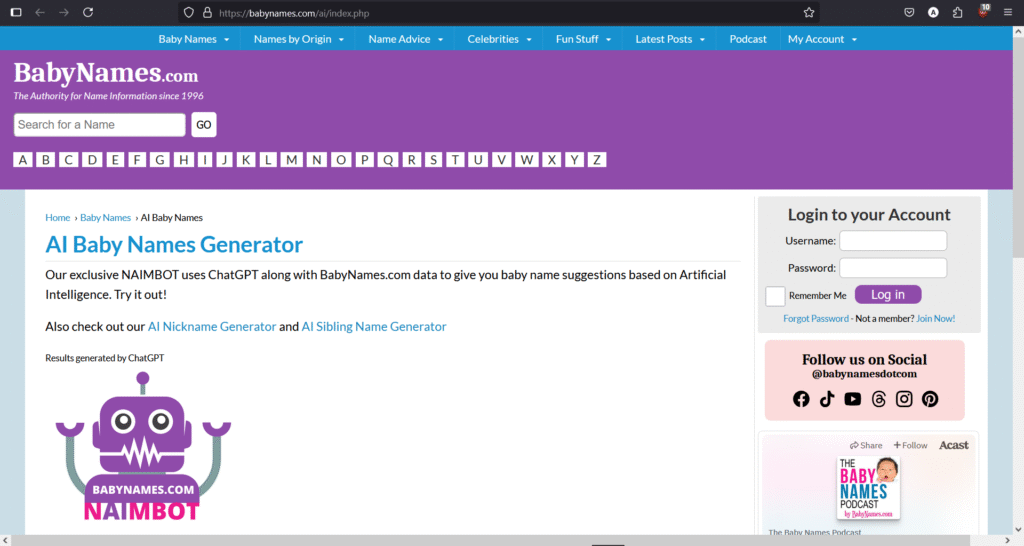The image size is (1024, 546).
Task: Browse names starting with letter M
Action: (x=291, y=160)
